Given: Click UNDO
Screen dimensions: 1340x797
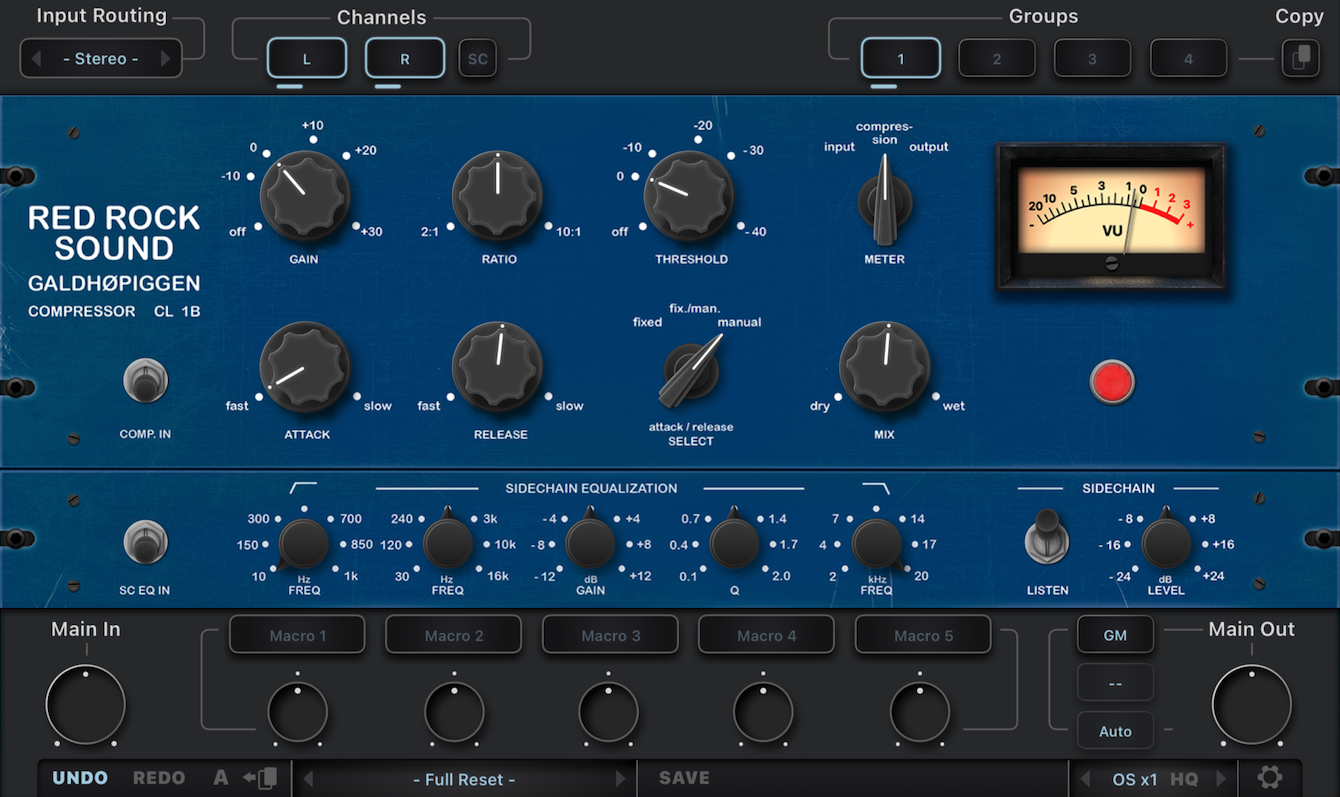Looking at the screenshot, I should click(80, 778).
